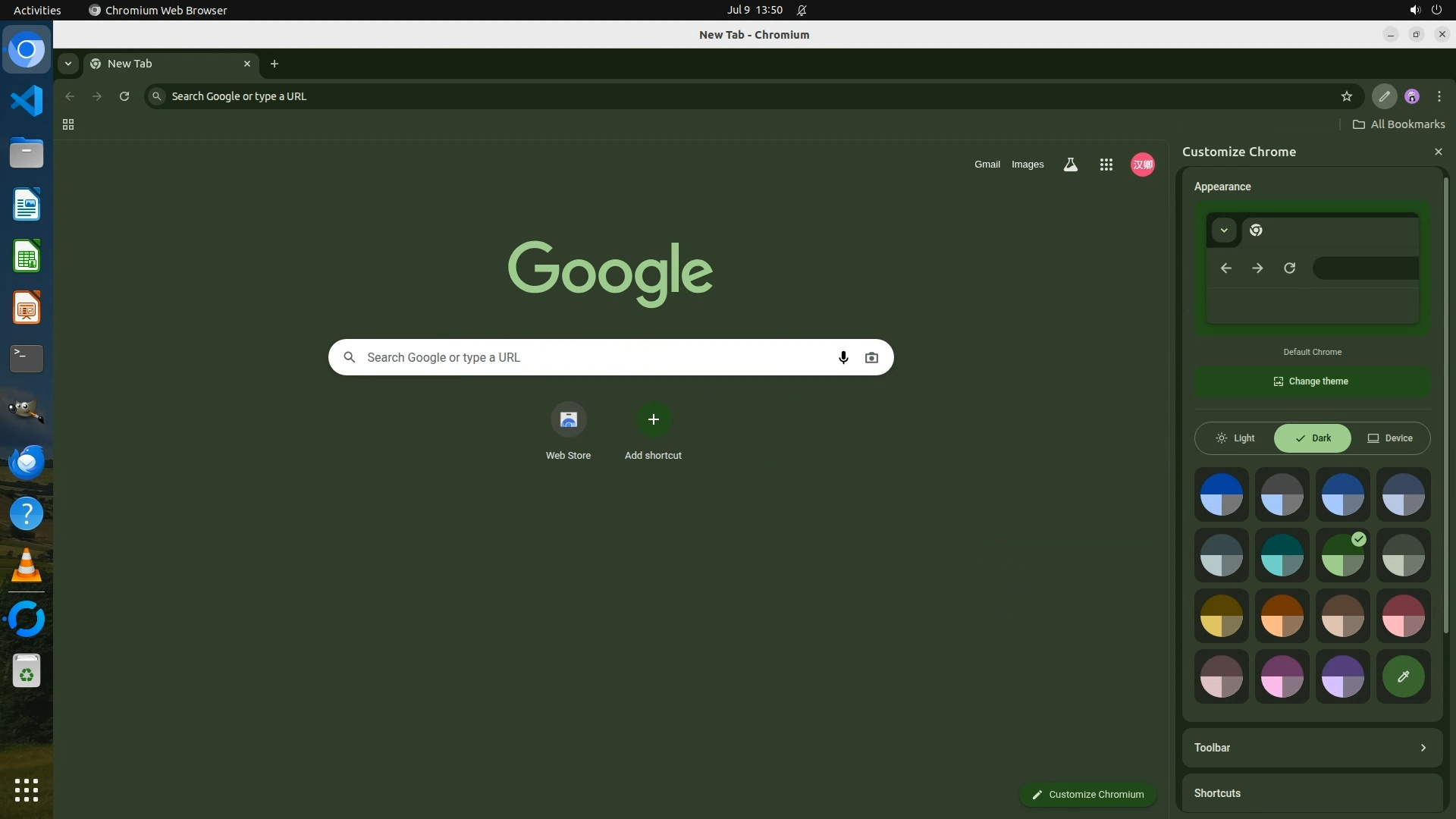Click the voice search microphone icon

[843, 358]
